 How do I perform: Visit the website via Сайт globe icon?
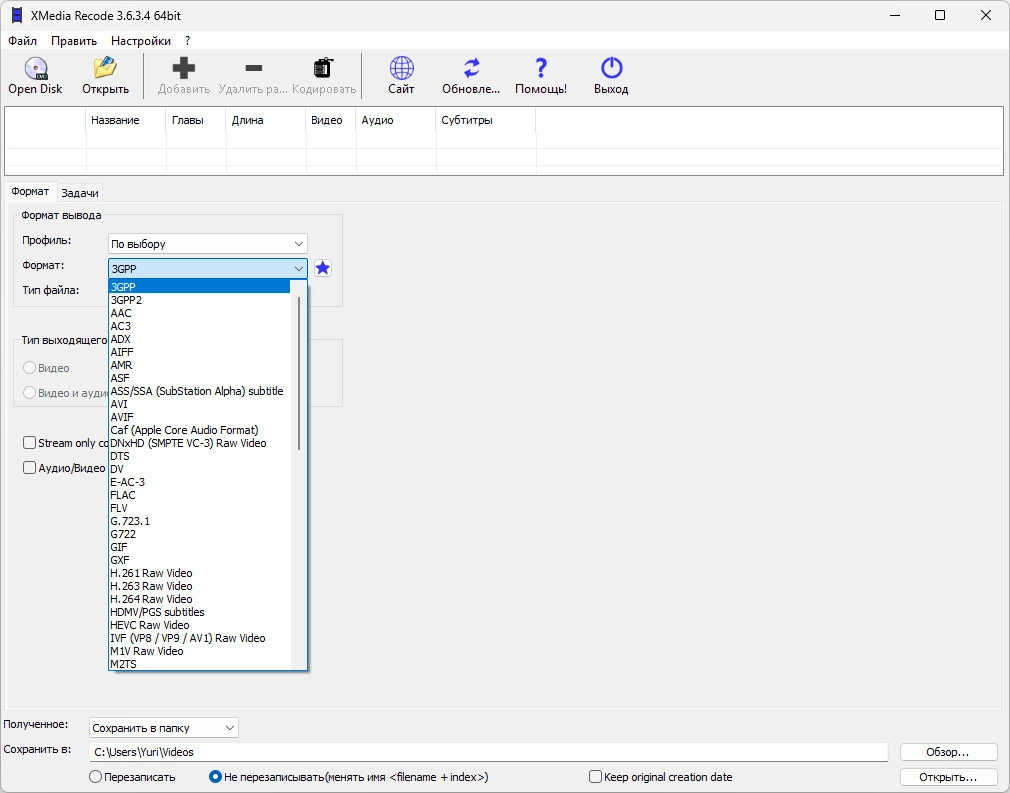point(401,68)
